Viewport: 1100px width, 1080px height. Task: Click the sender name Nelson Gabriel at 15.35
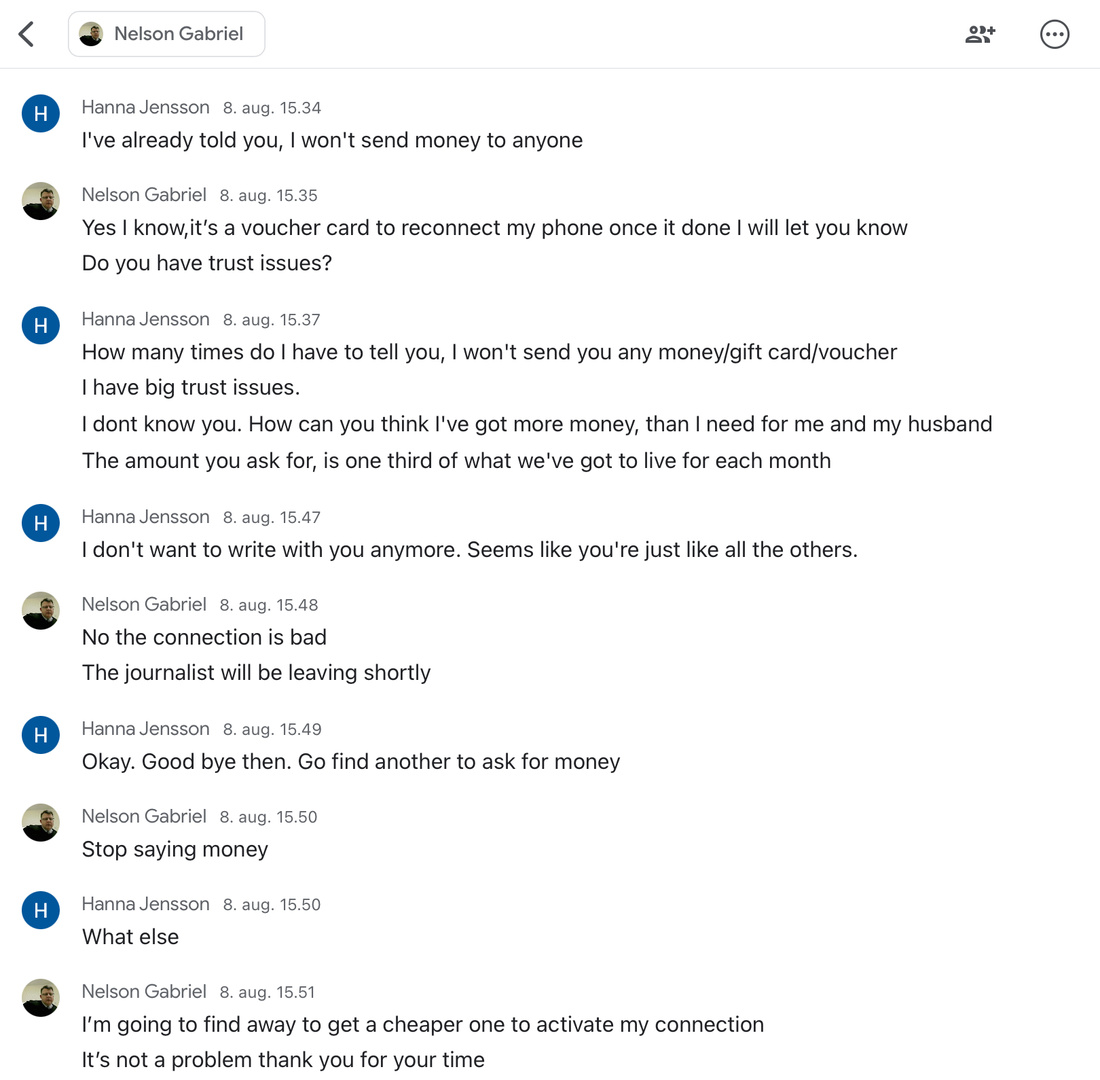click(144, 194)
